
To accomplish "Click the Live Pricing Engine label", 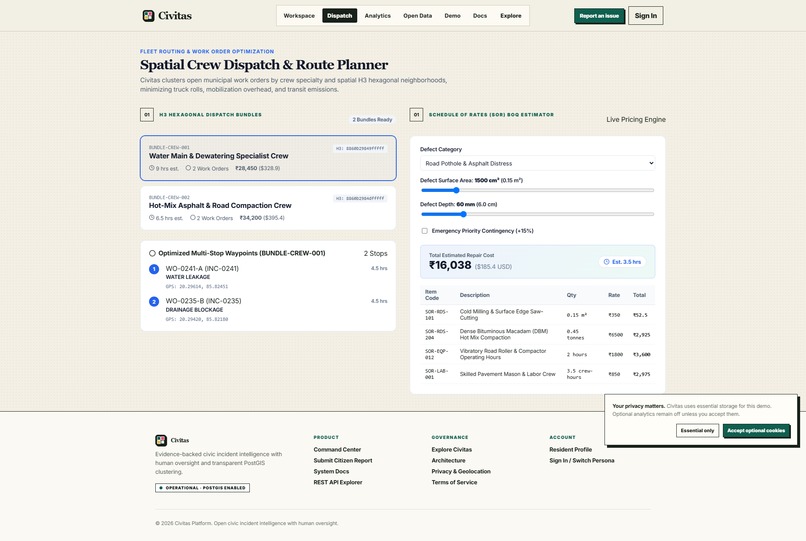I will pos(636,119).
